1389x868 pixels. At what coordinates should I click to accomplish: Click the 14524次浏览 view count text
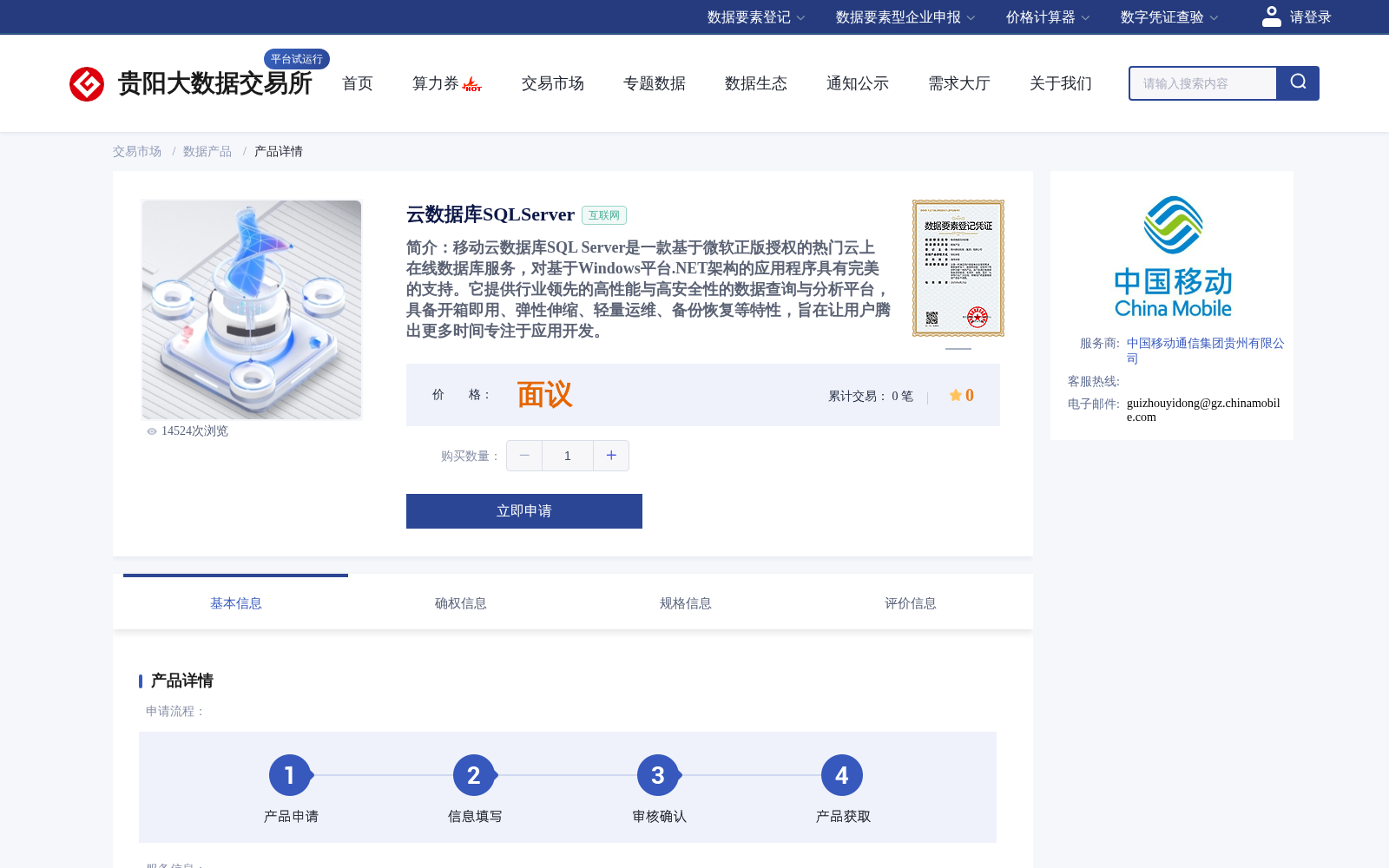(194, 431)
